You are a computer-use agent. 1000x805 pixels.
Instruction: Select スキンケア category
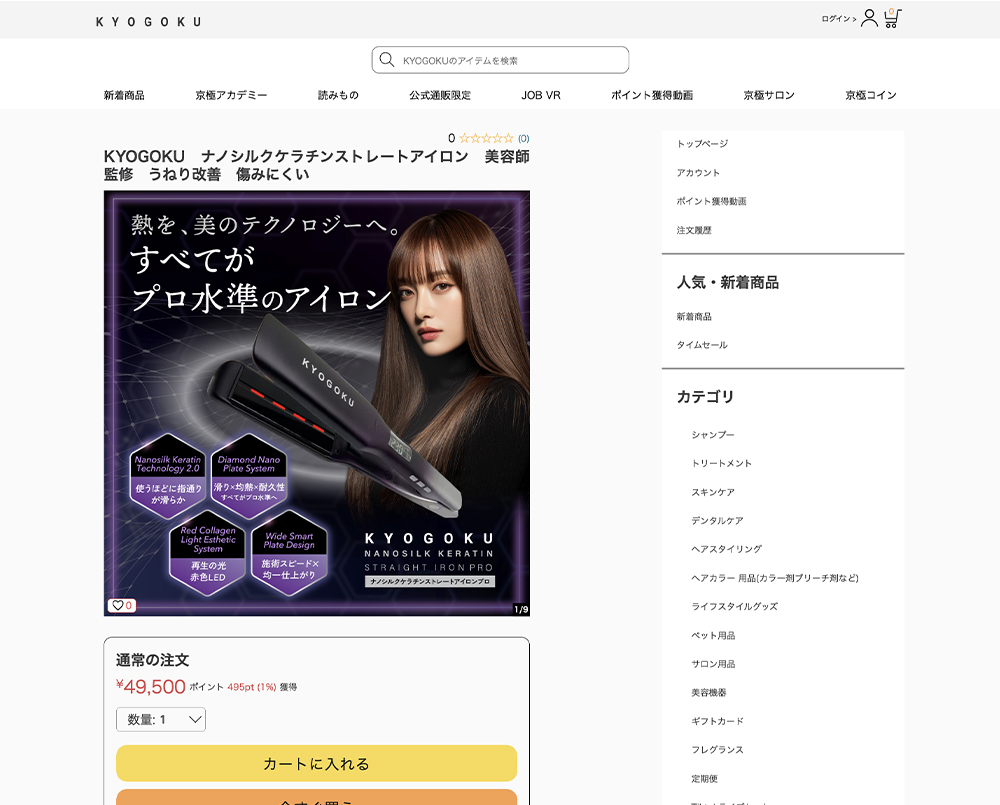click(x=713, y=492)
